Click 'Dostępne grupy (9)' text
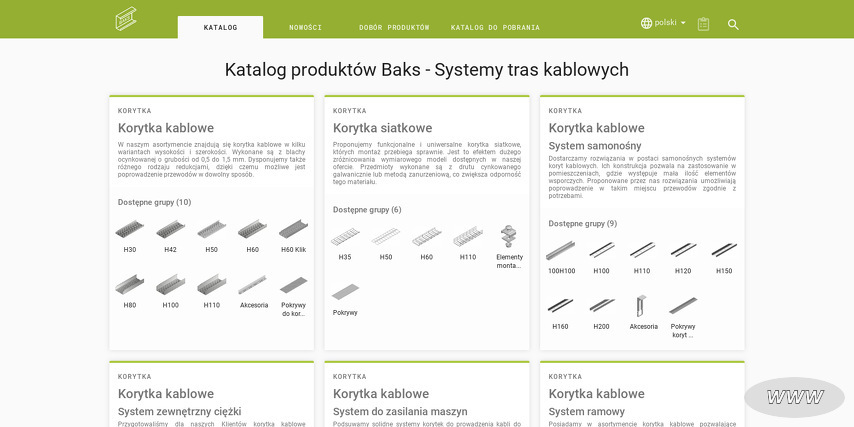Screen dimensions: 854x427 583,223
